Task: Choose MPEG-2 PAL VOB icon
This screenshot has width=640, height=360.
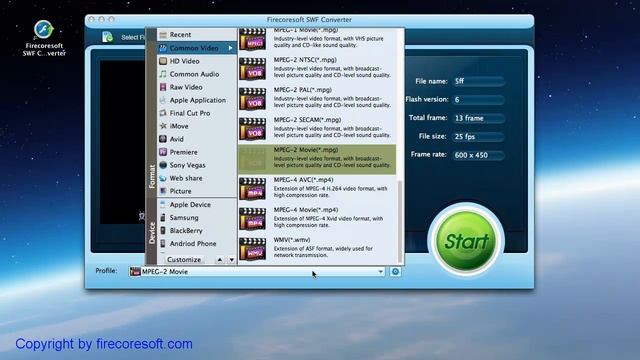Action: pyautogui.click(x=253, y=99)
